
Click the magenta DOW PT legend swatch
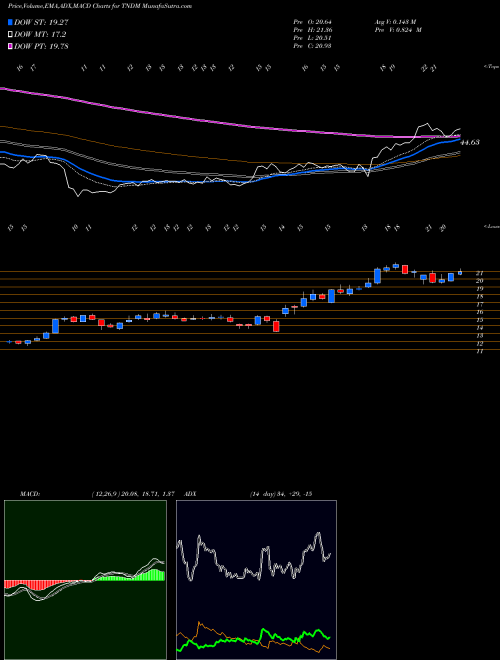pyautogui.click(x=11, y=46)
